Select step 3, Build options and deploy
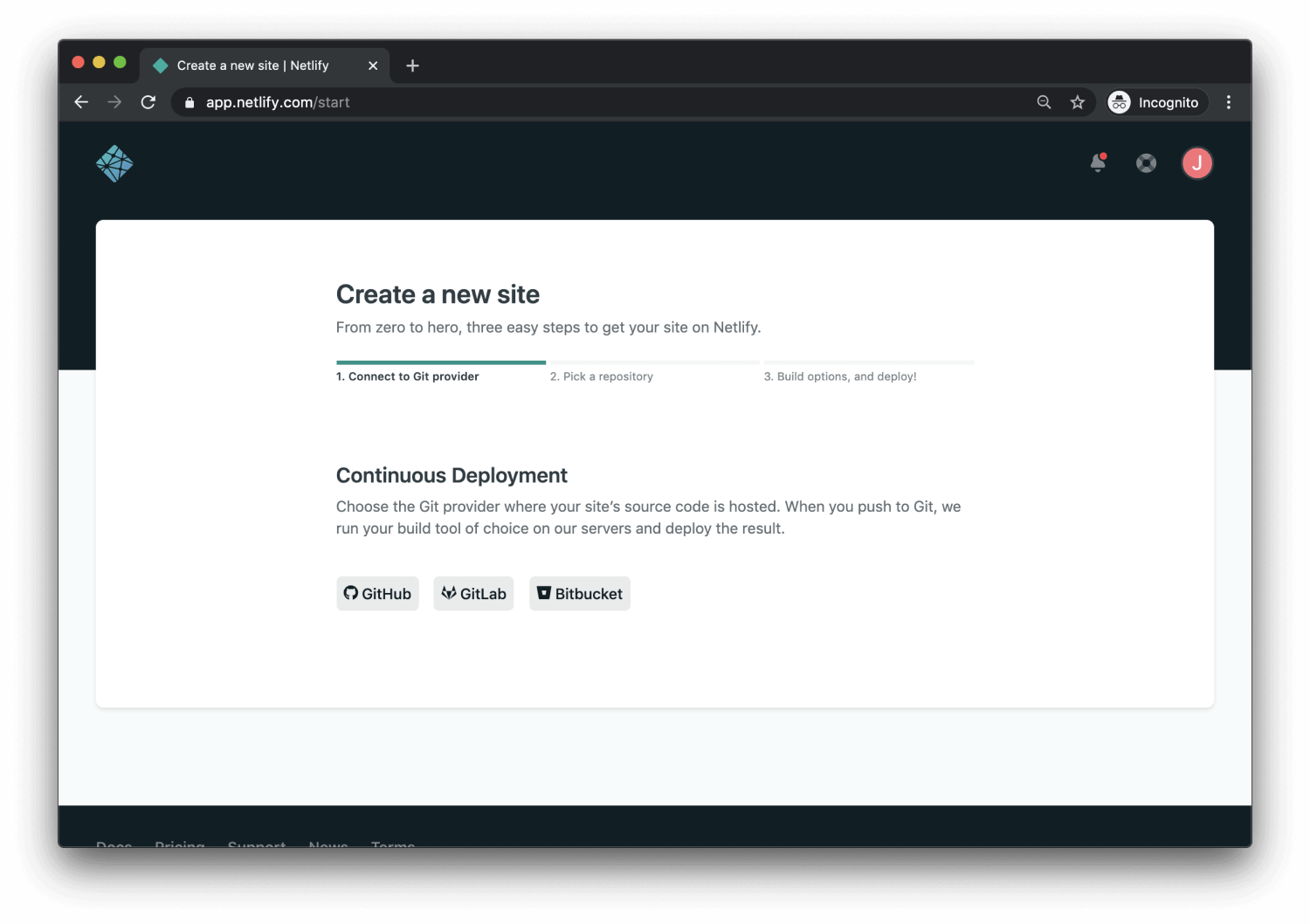 pyautogui.click(x=840, y=376)
